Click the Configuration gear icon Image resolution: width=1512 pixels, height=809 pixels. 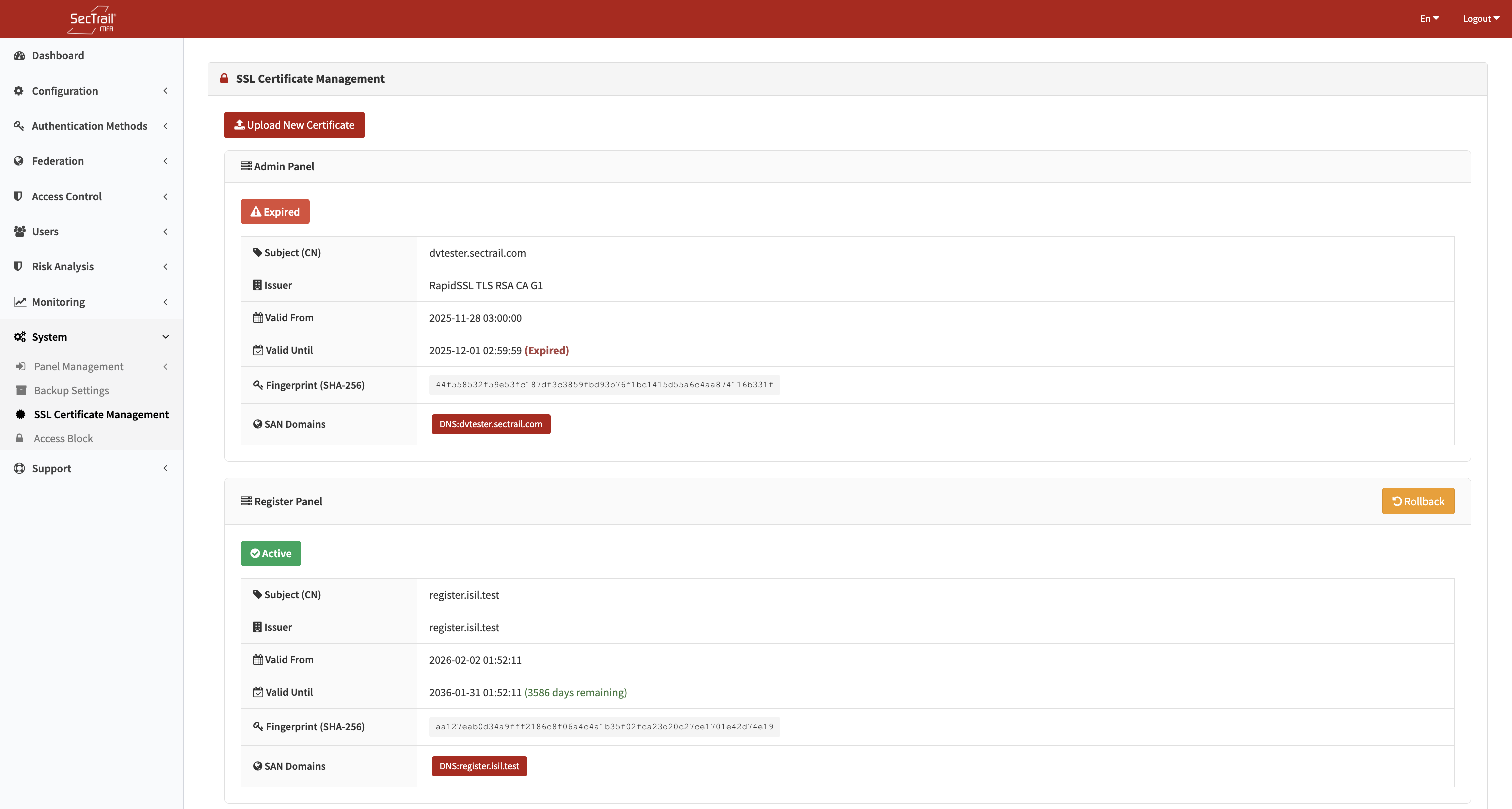18,91
